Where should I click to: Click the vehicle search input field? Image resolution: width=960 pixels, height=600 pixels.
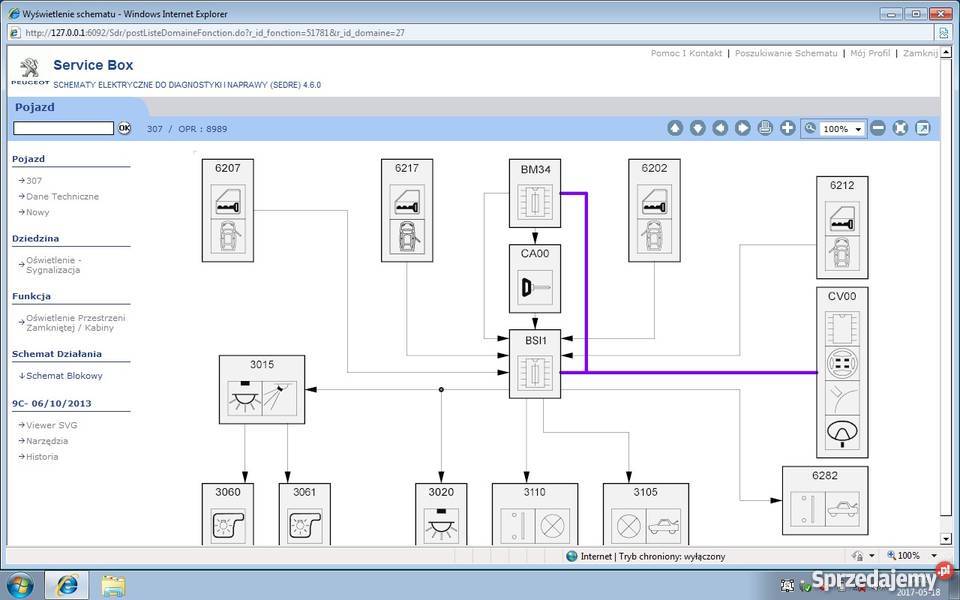point(63,128)
